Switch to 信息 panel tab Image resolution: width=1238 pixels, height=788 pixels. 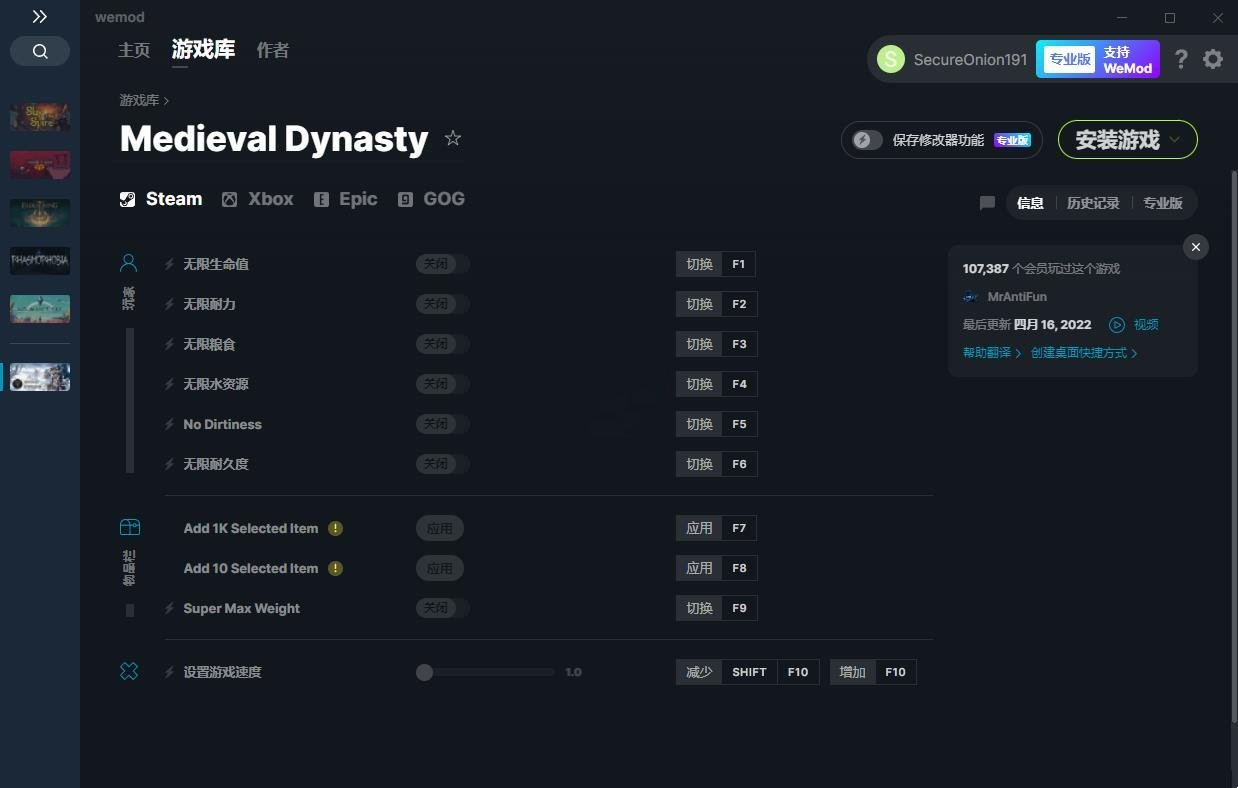(x=1030, y=203)
